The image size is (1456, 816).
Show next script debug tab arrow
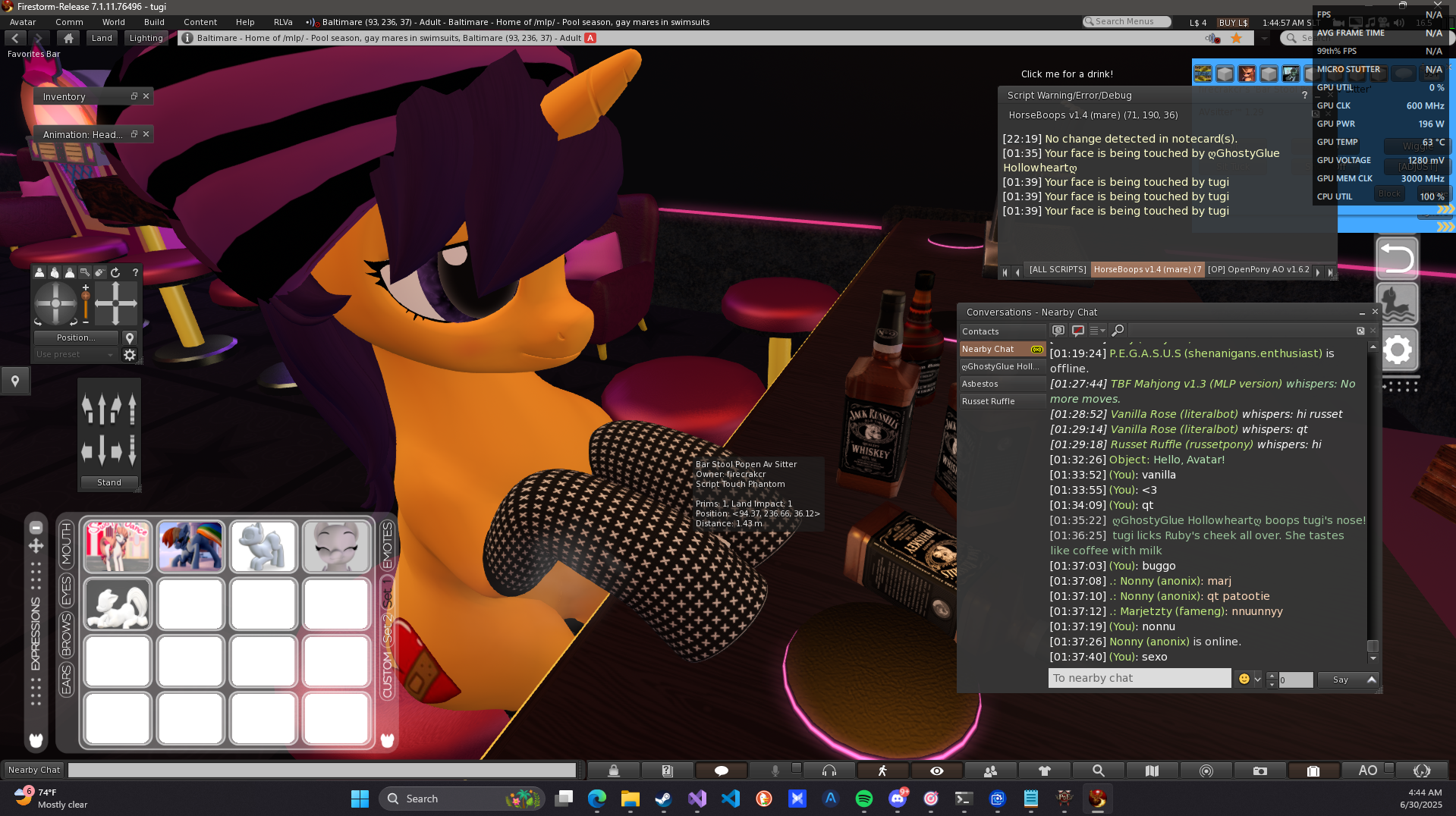(x=1318, y=271)
